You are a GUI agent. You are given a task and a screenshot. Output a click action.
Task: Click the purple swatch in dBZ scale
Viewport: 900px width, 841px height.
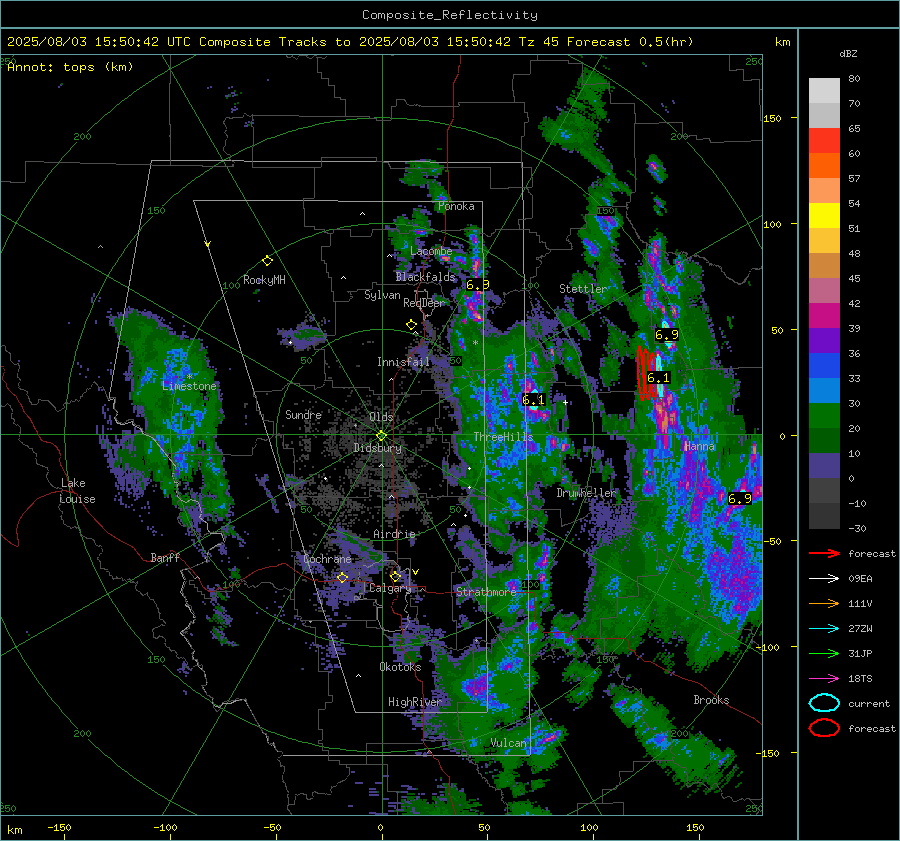coord(824,340)
